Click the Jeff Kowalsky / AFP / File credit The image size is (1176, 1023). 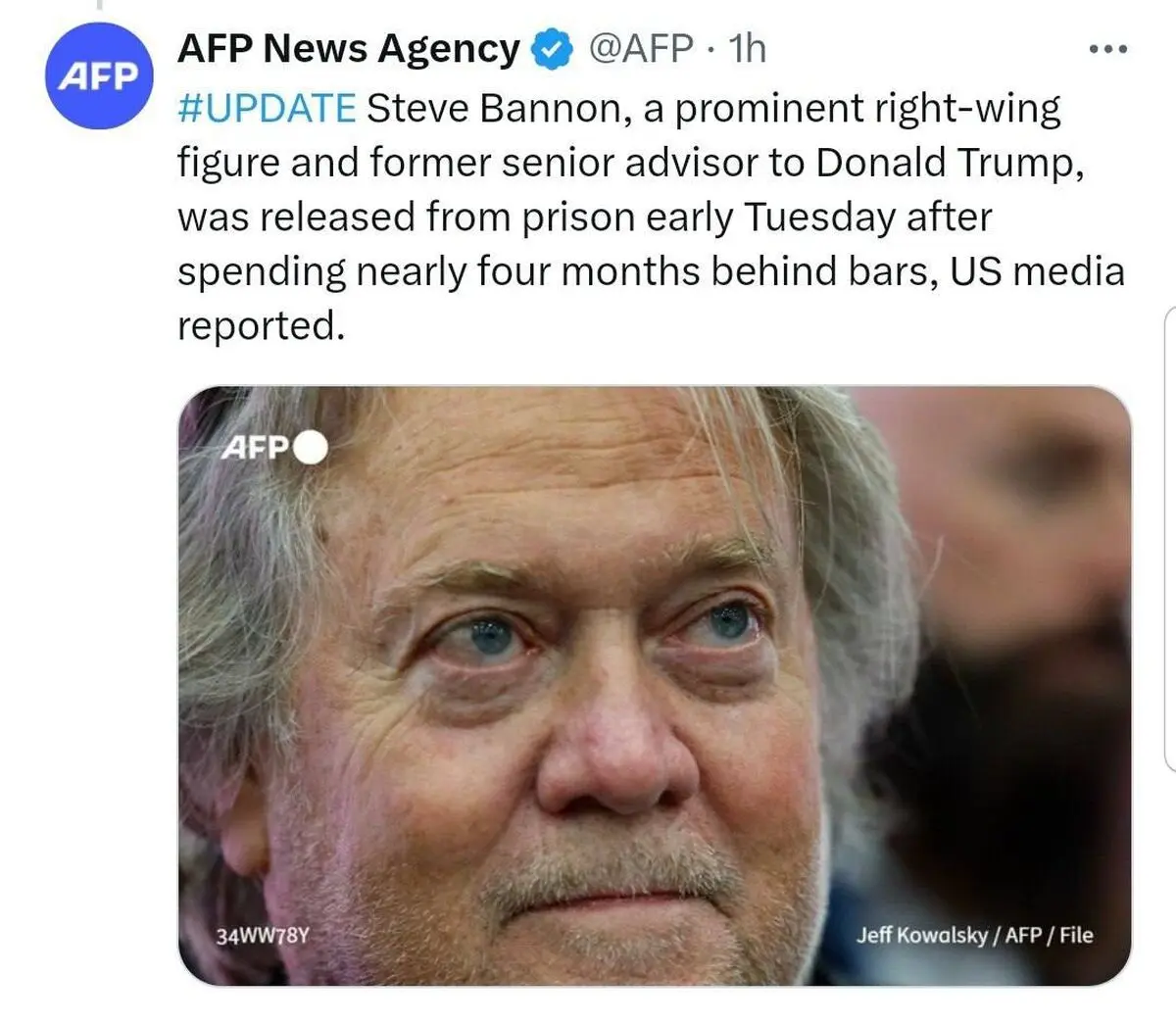click(974, 935)
